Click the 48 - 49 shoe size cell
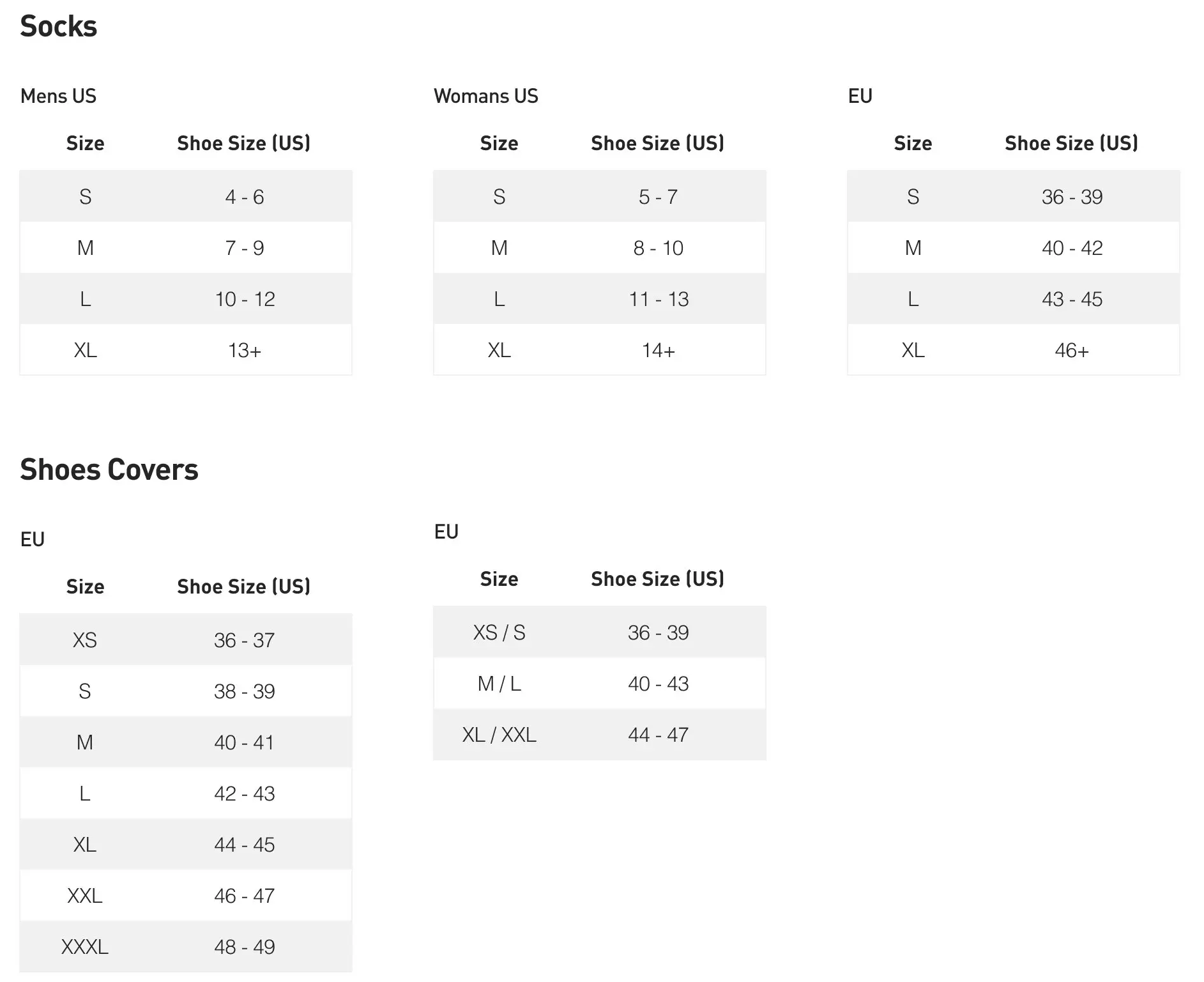Screen dimensions: 1204x982 point(245,947)
